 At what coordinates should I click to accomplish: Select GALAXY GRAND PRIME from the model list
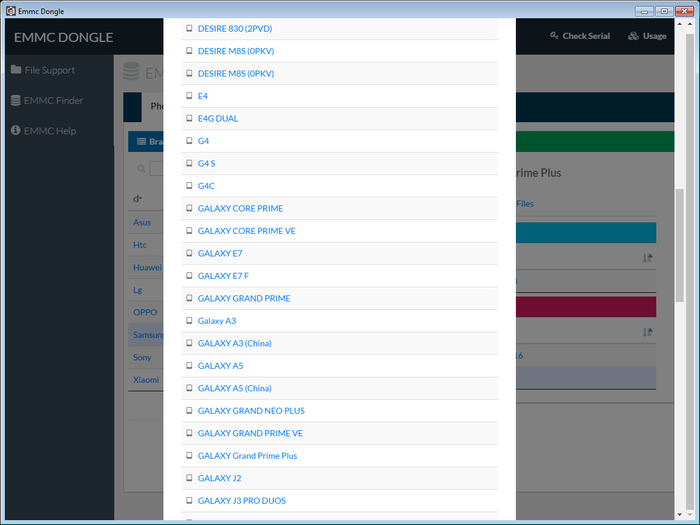pos(244,298)
